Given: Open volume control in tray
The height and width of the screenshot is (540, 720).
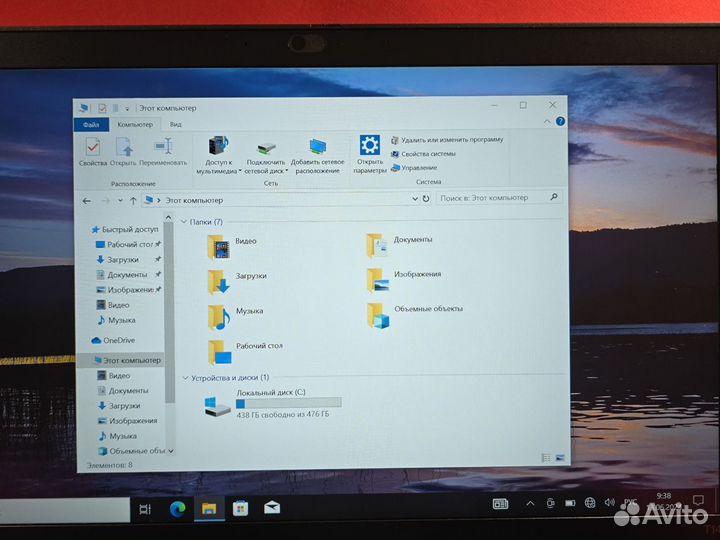Looking at the screenshot, I should [609, 502].
